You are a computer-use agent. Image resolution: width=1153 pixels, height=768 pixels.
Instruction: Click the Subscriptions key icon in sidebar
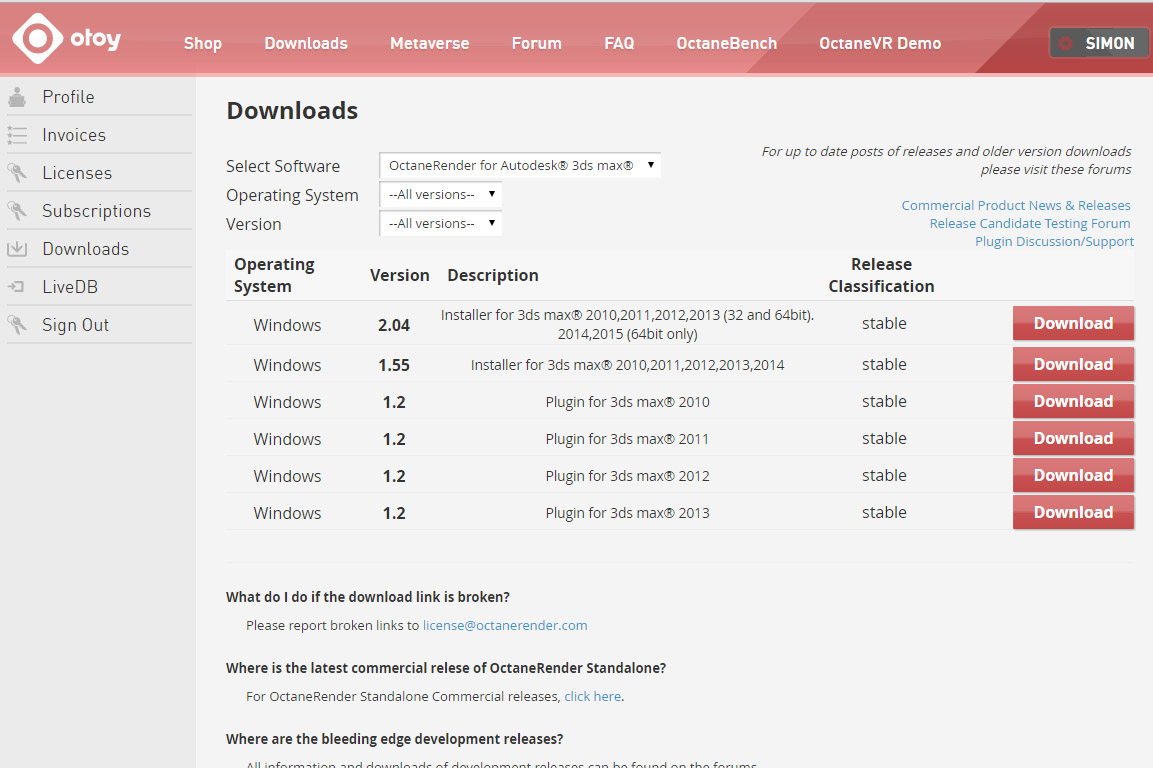[x=17, y=211]
